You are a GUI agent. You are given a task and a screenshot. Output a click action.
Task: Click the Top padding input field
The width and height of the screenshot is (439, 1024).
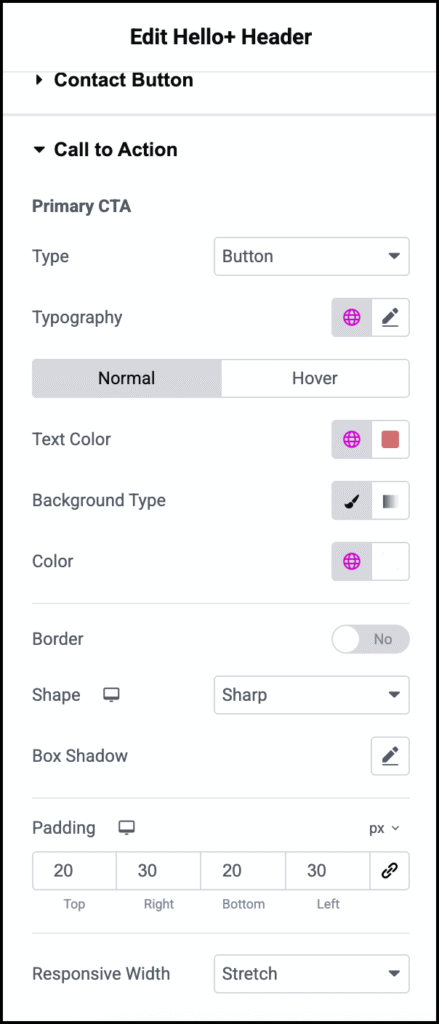[x=74, y=871]
